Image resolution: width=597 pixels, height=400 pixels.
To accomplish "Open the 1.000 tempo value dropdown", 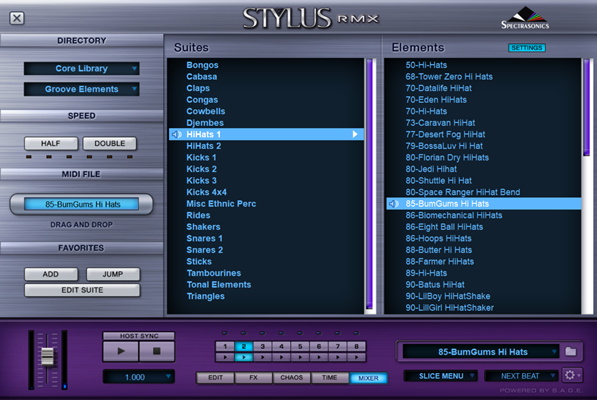I will click(139, 377).
